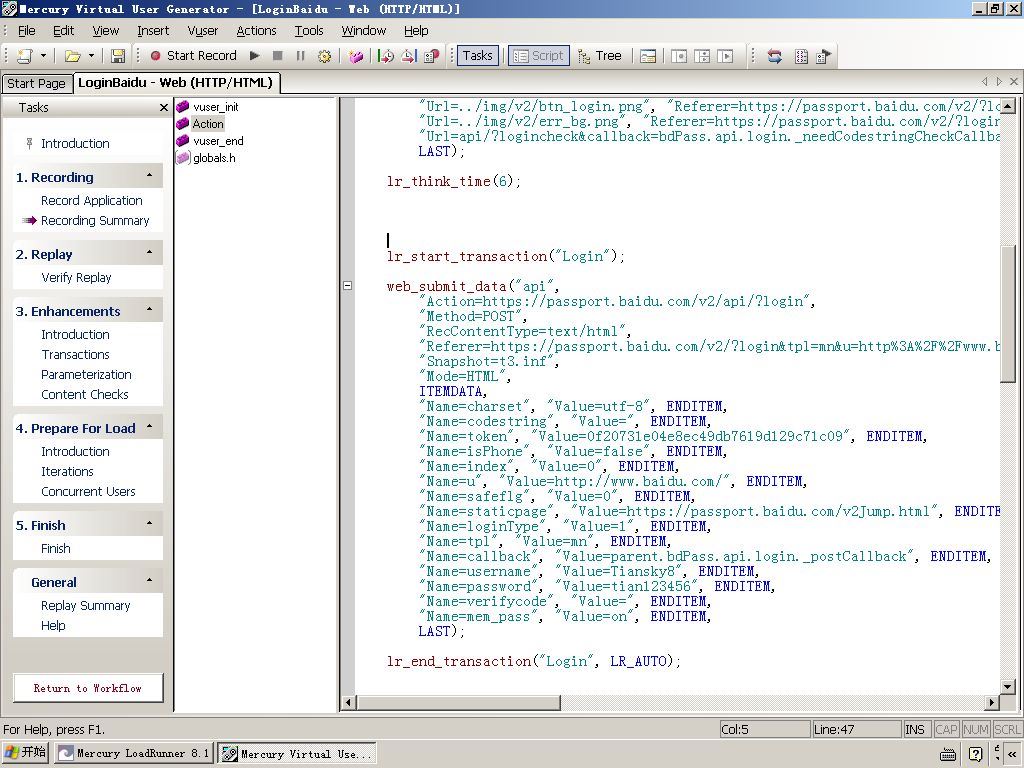
Task: Open Record Application task link
Action: pyautogui.click(x=91, y=200)
